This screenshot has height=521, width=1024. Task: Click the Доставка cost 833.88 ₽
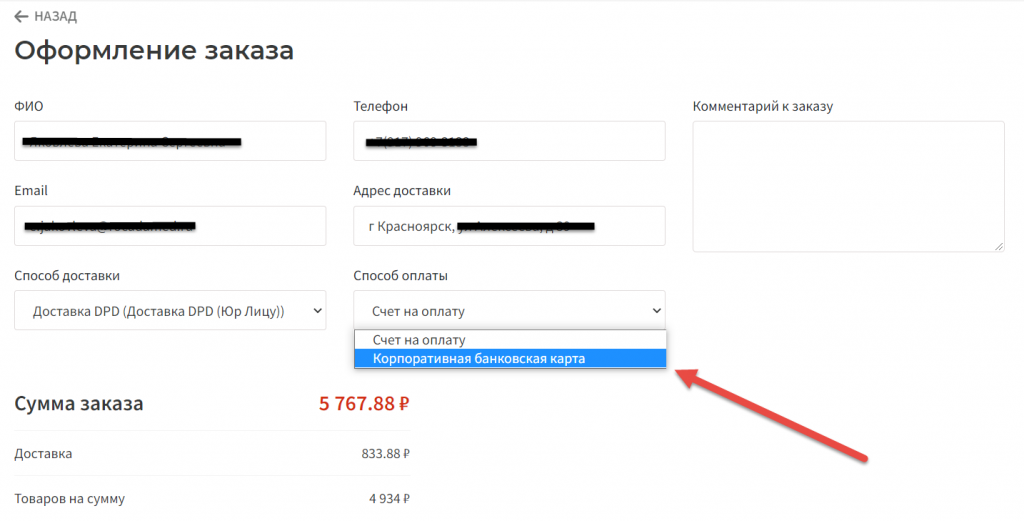(x=385, y=454)
